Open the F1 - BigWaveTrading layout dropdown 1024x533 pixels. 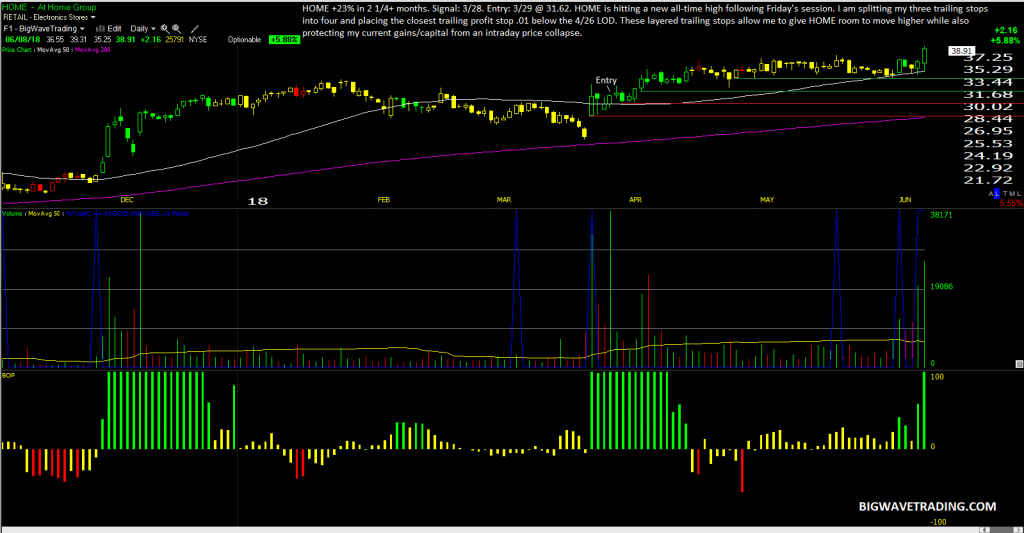[44, 29]
